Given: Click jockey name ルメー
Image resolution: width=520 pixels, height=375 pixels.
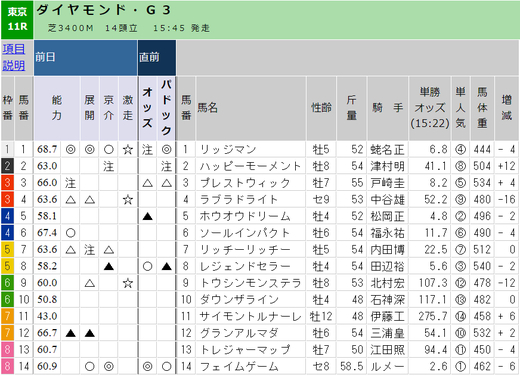Looking at the screenshot, I should click(x=387, y=366).
